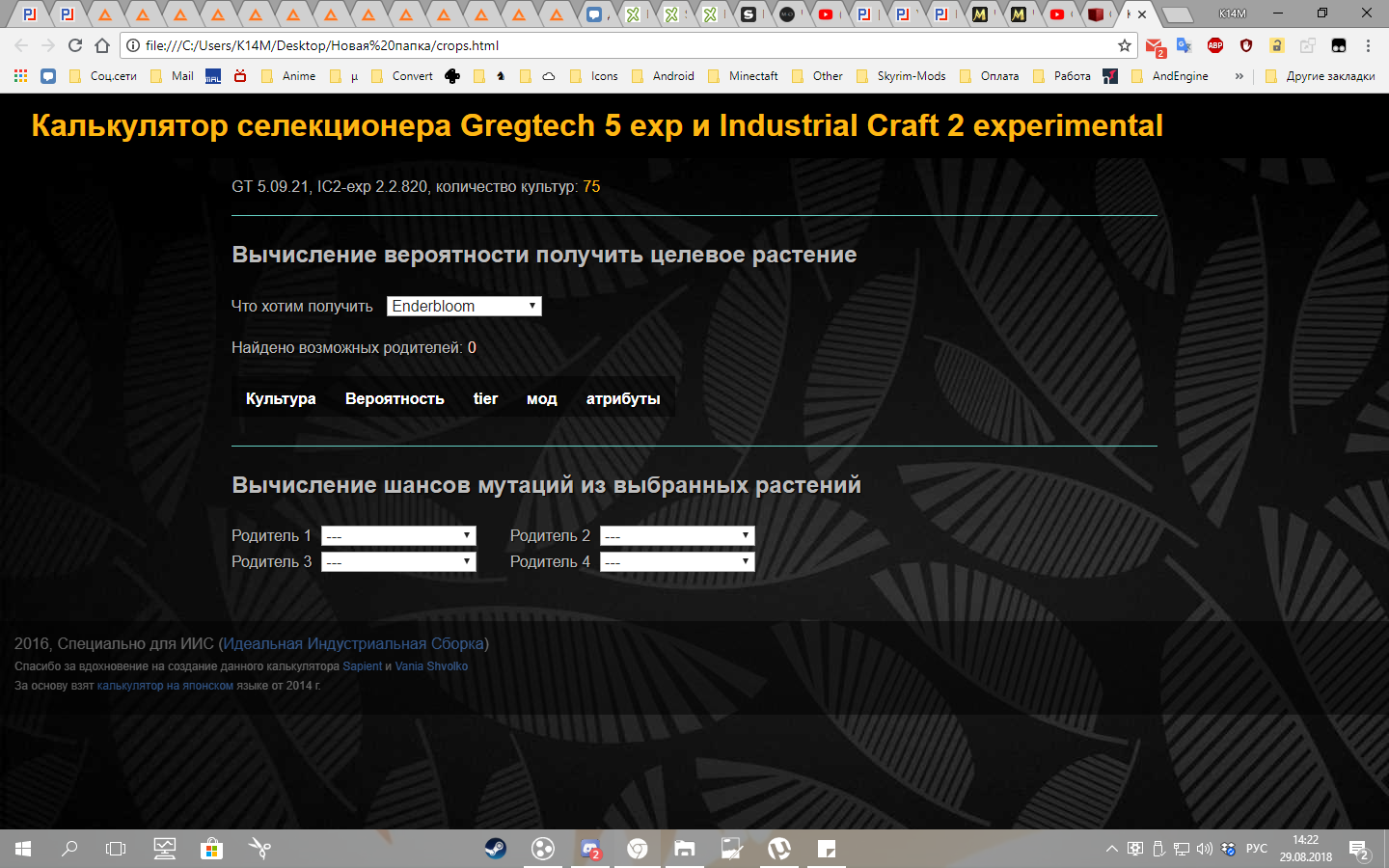Viewport: 1389px width, 868px height.
Task: Open the Skyrim-Mods bookmarks folder
Action: coord(901,76)
